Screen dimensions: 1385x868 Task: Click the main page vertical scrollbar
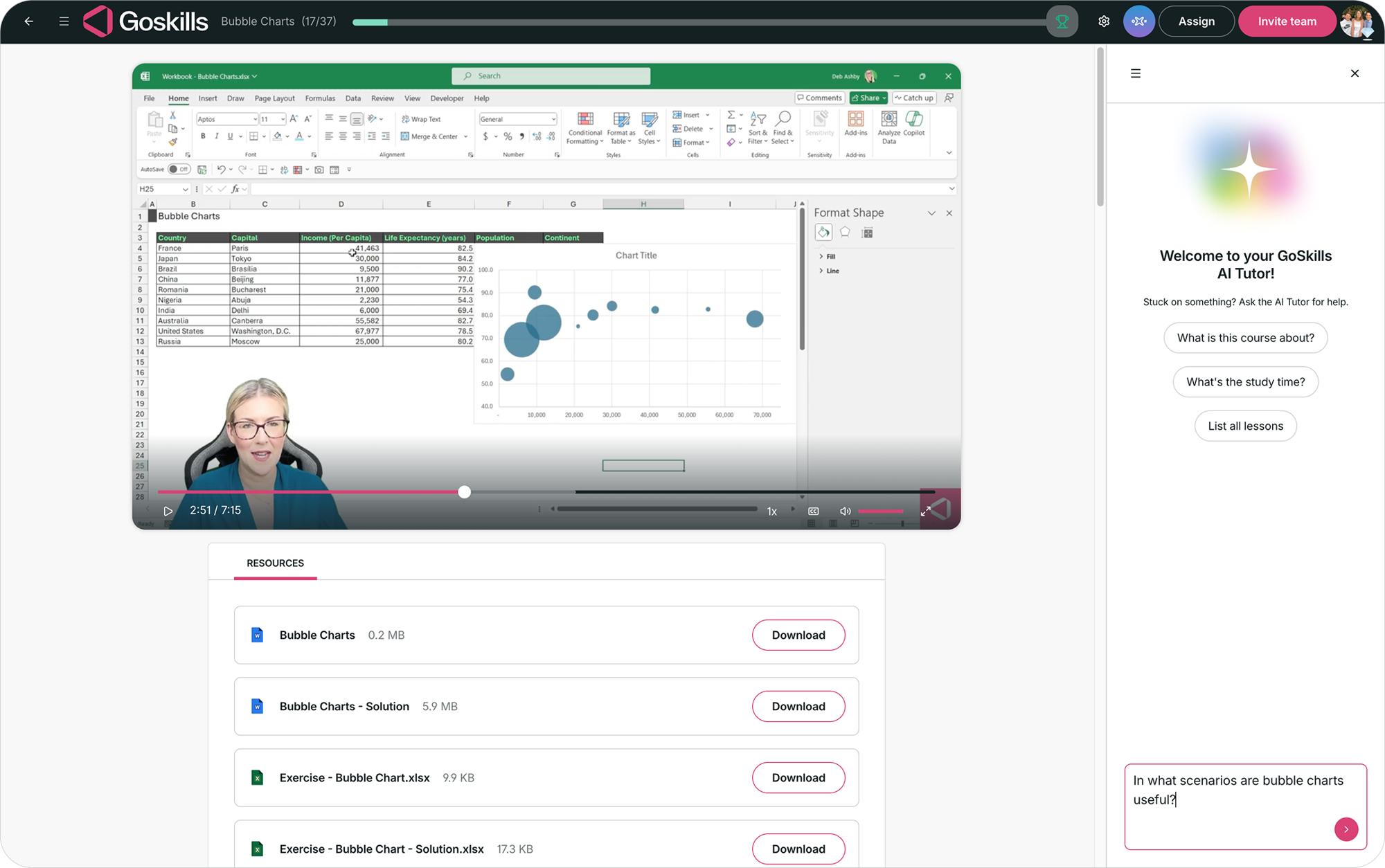(x=1100, y=127)
